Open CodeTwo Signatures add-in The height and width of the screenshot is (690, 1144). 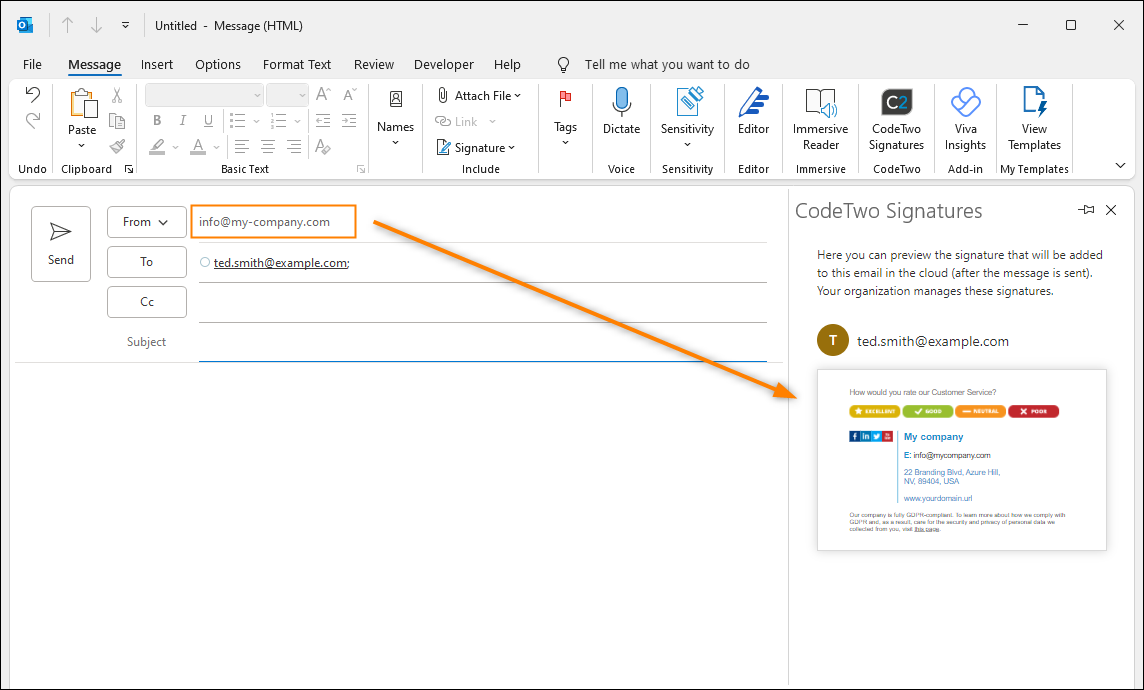[x=896, y=118]
